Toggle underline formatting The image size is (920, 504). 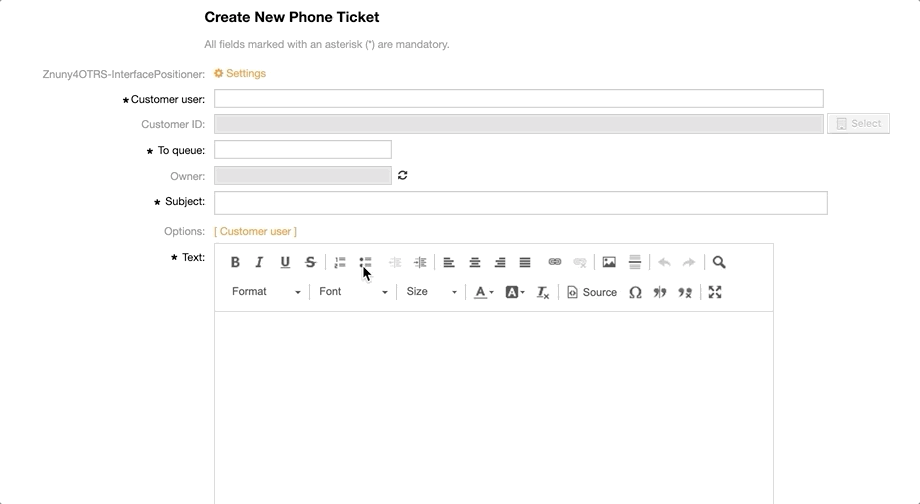tap(285, 262)
